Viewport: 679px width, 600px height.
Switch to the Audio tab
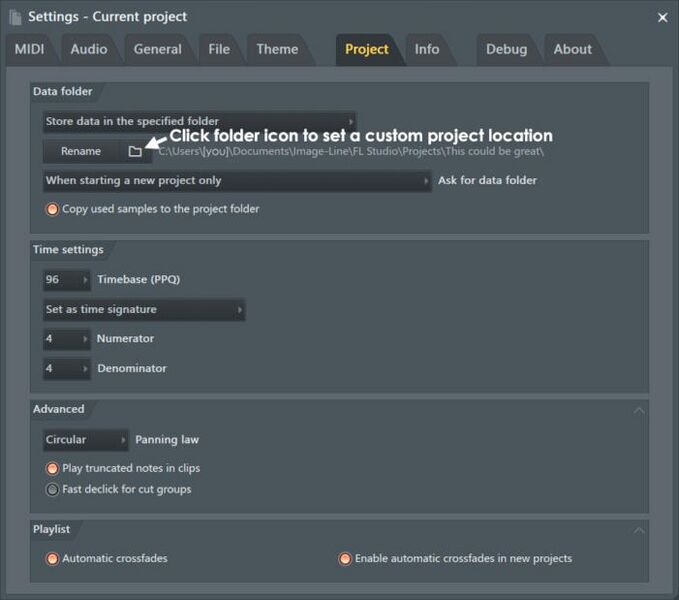coord(89,49)
